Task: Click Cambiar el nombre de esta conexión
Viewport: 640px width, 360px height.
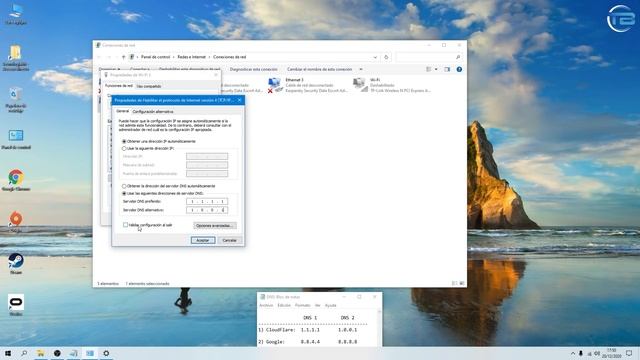Action: [320, 69]
